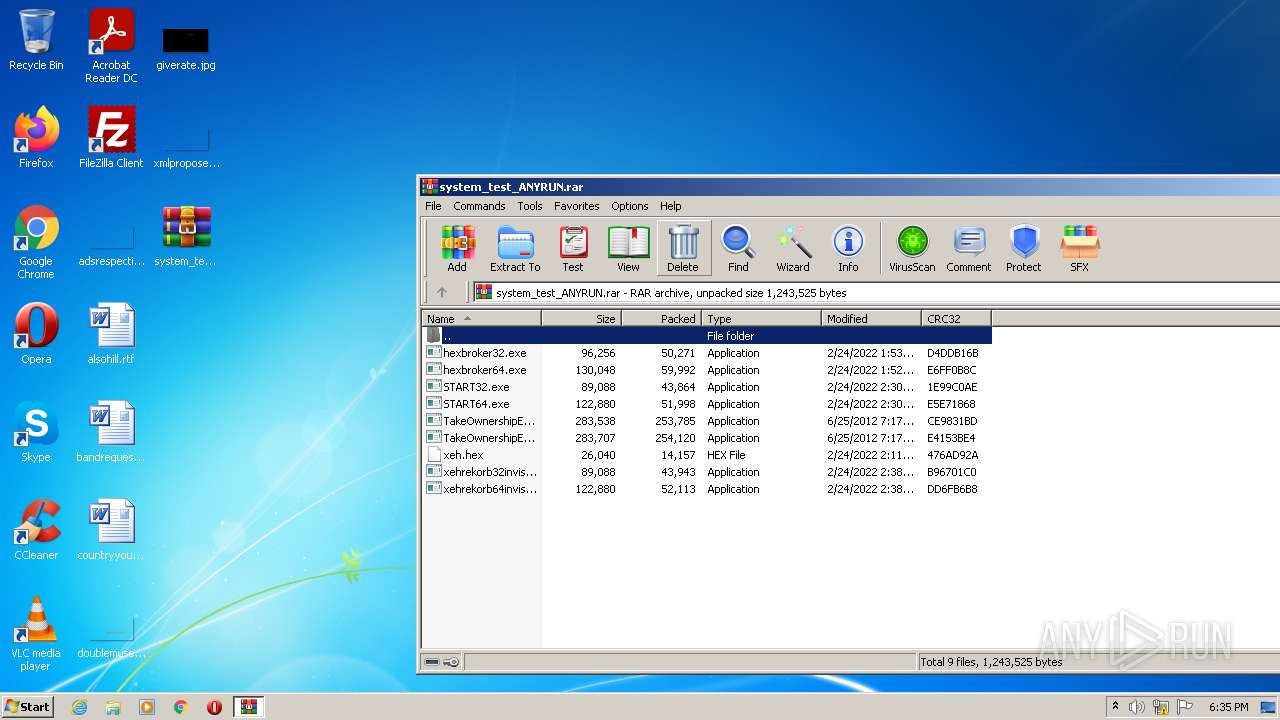Open the Options menu

tap(630, 206)
